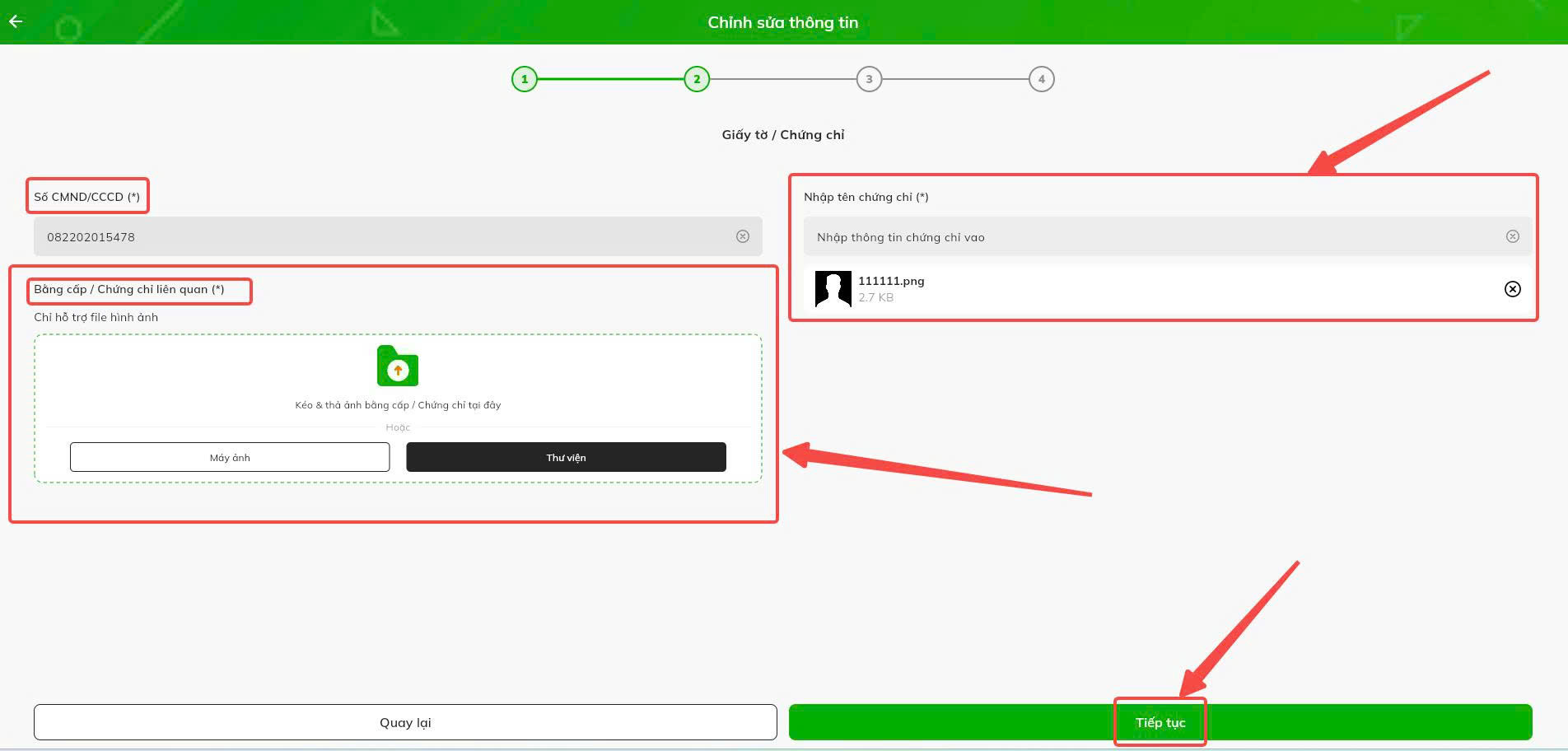Continue with the Tiếp tục button
The image size is (1568, 751).
1160,722
